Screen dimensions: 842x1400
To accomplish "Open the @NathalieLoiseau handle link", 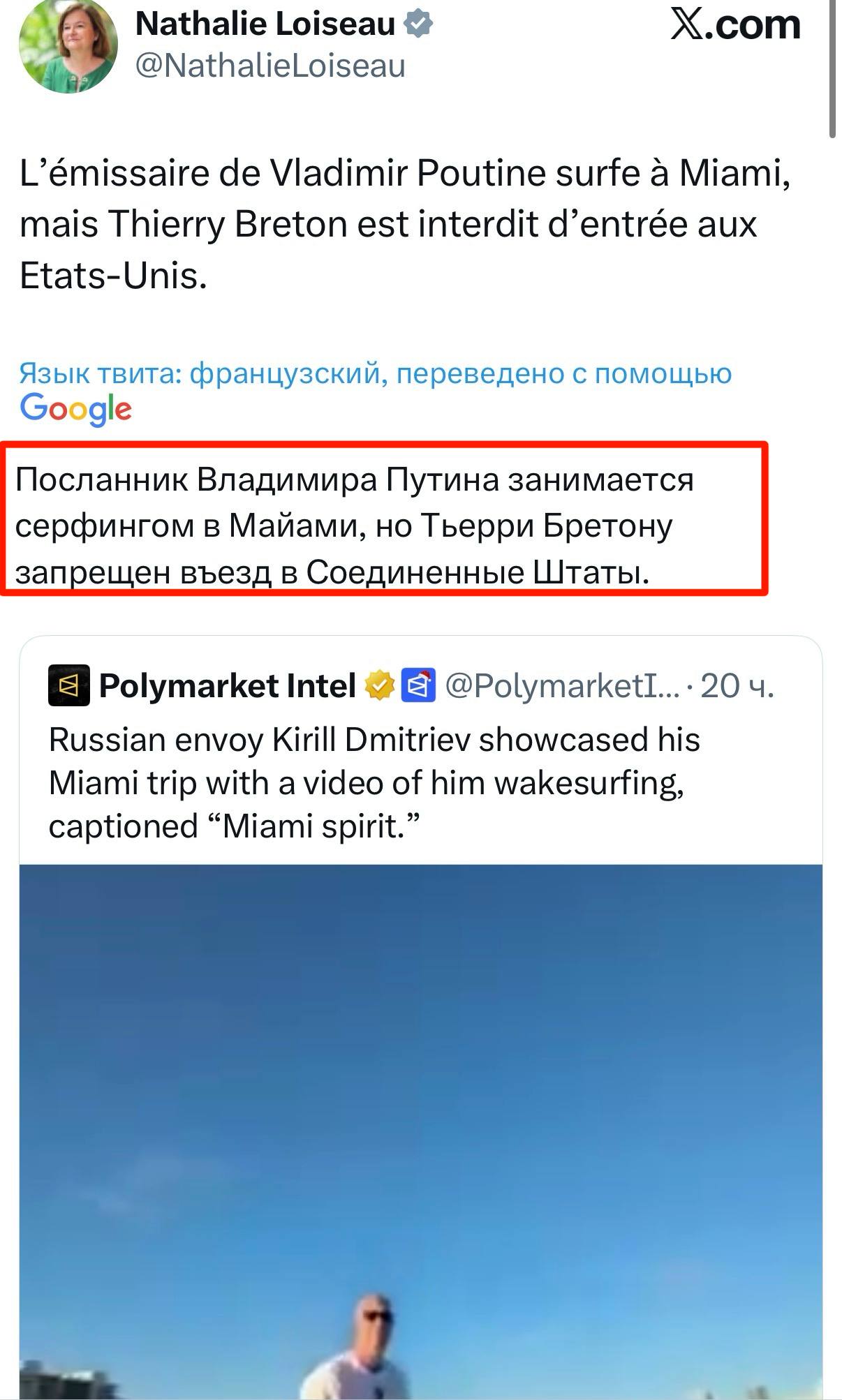I will 269,66.
